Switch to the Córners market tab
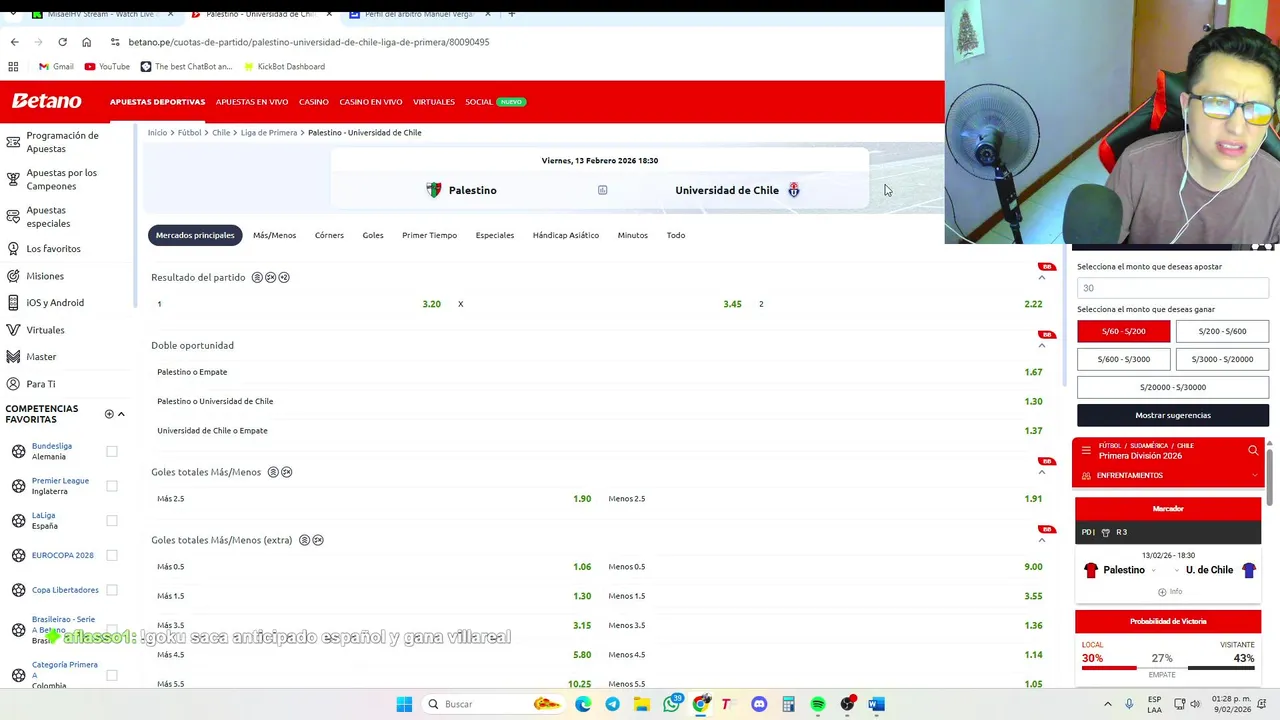The image size is (1280, 720). click(x=329, y=235)
